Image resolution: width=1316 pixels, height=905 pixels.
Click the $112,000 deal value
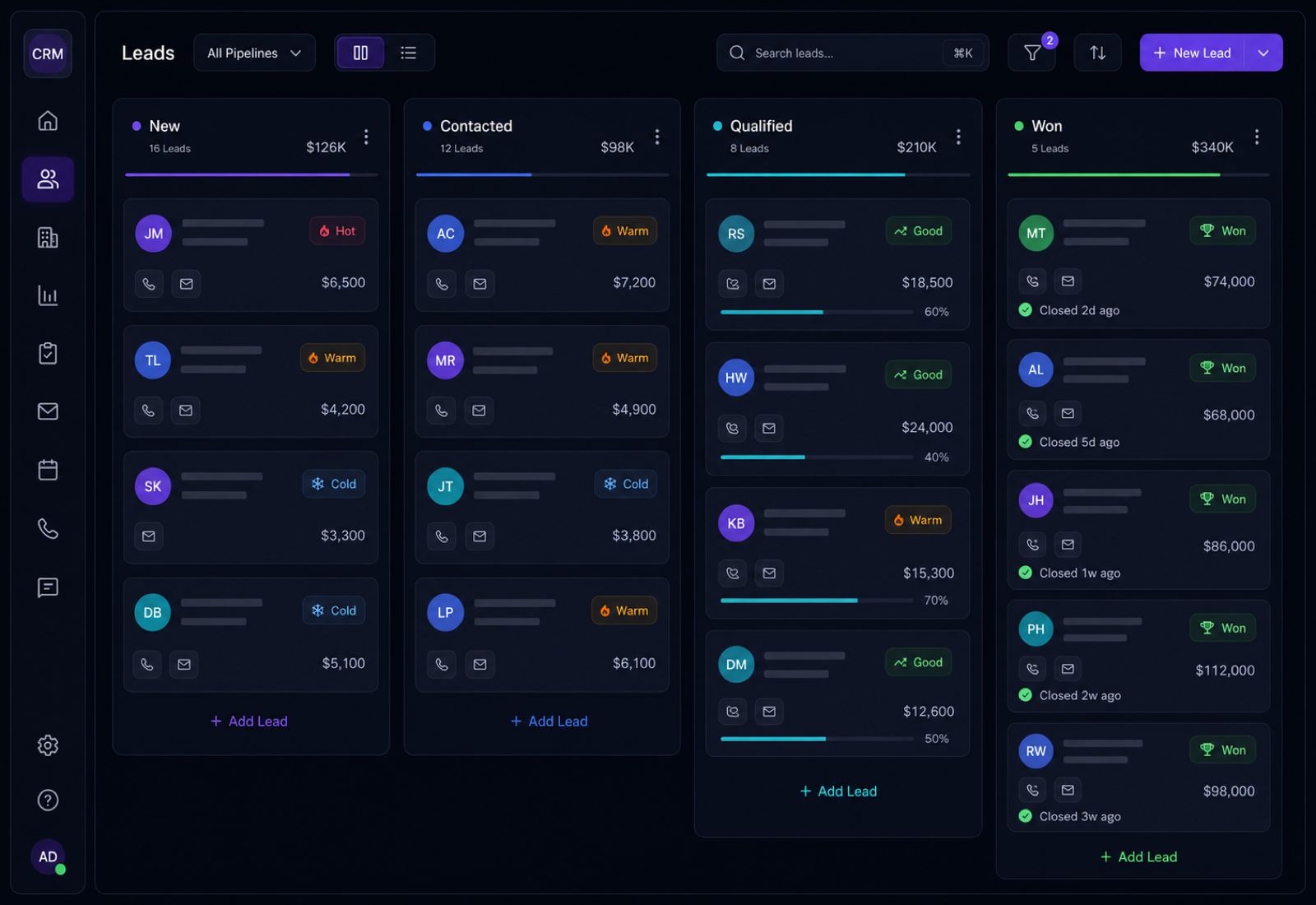(x=1225, y=671)
